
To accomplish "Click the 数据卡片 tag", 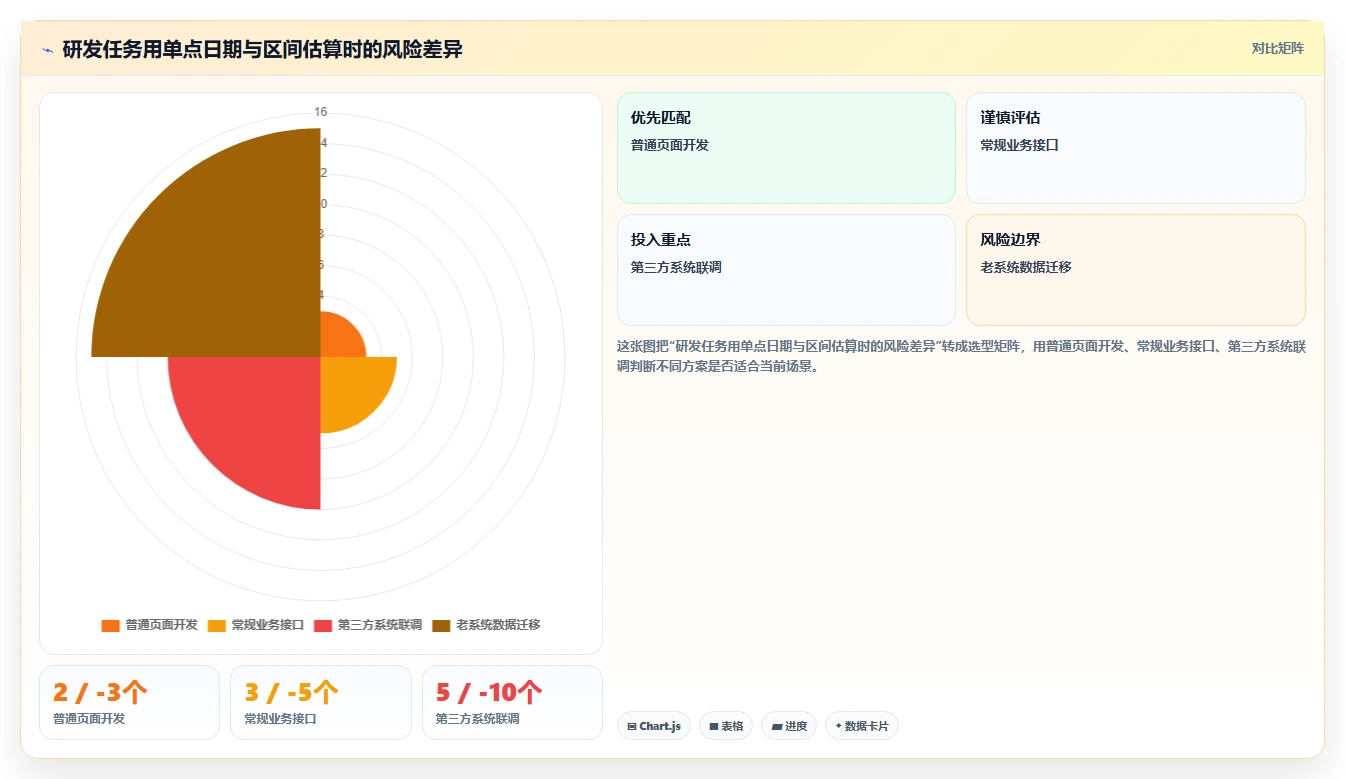I will [861, 726].
